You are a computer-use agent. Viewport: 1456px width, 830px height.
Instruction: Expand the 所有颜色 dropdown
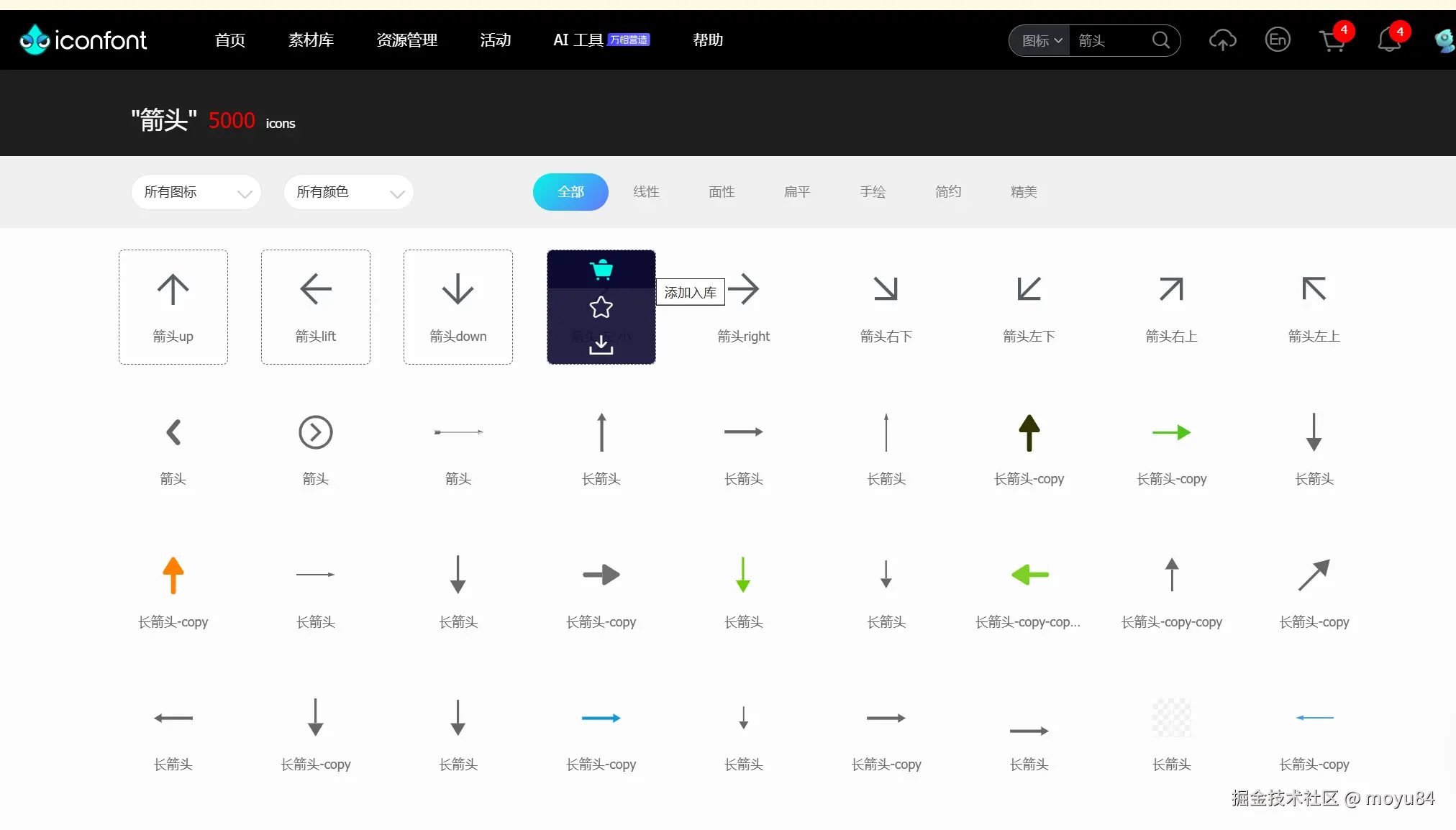(x=348, y=192)
